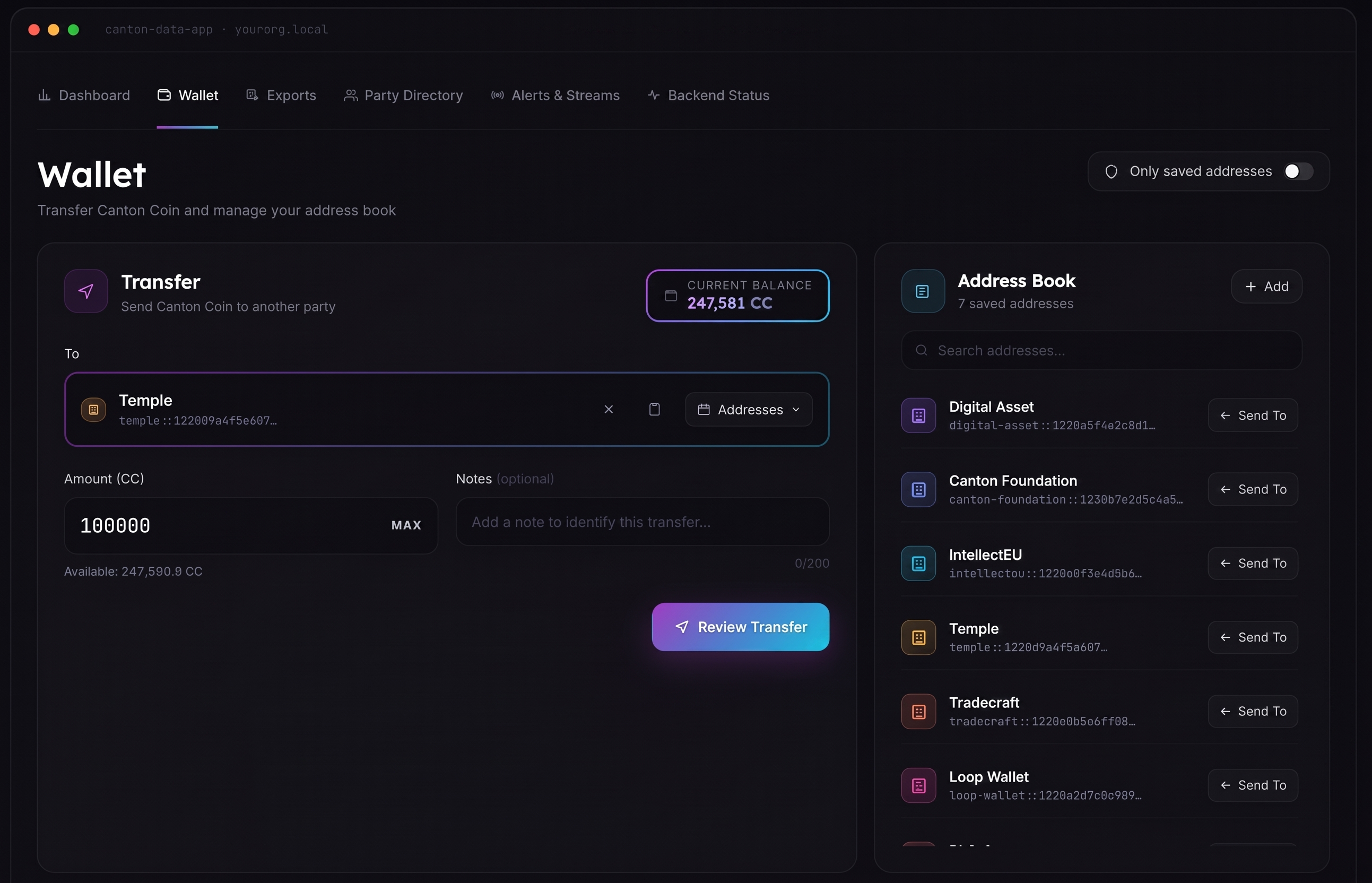
Task: Open the Backend Status tab
Action: [x=708, y=95]
